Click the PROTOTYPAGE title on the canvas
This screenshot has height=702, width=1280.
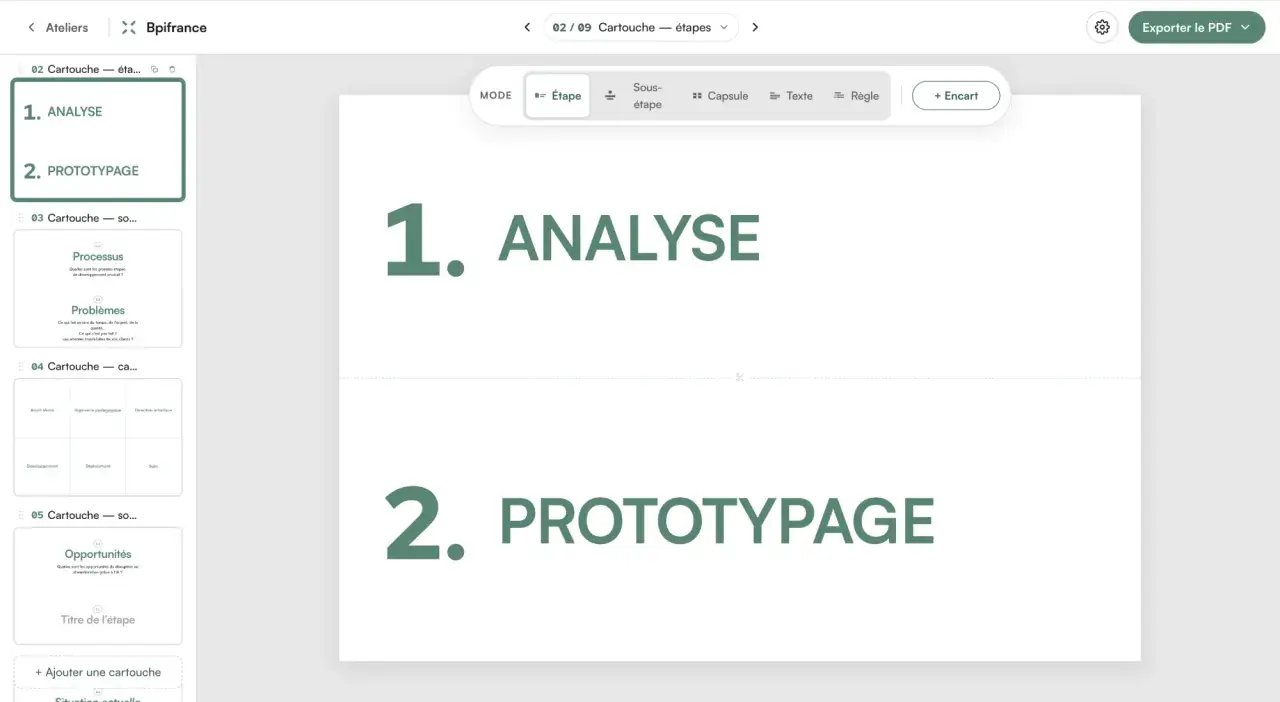[716, 521]
